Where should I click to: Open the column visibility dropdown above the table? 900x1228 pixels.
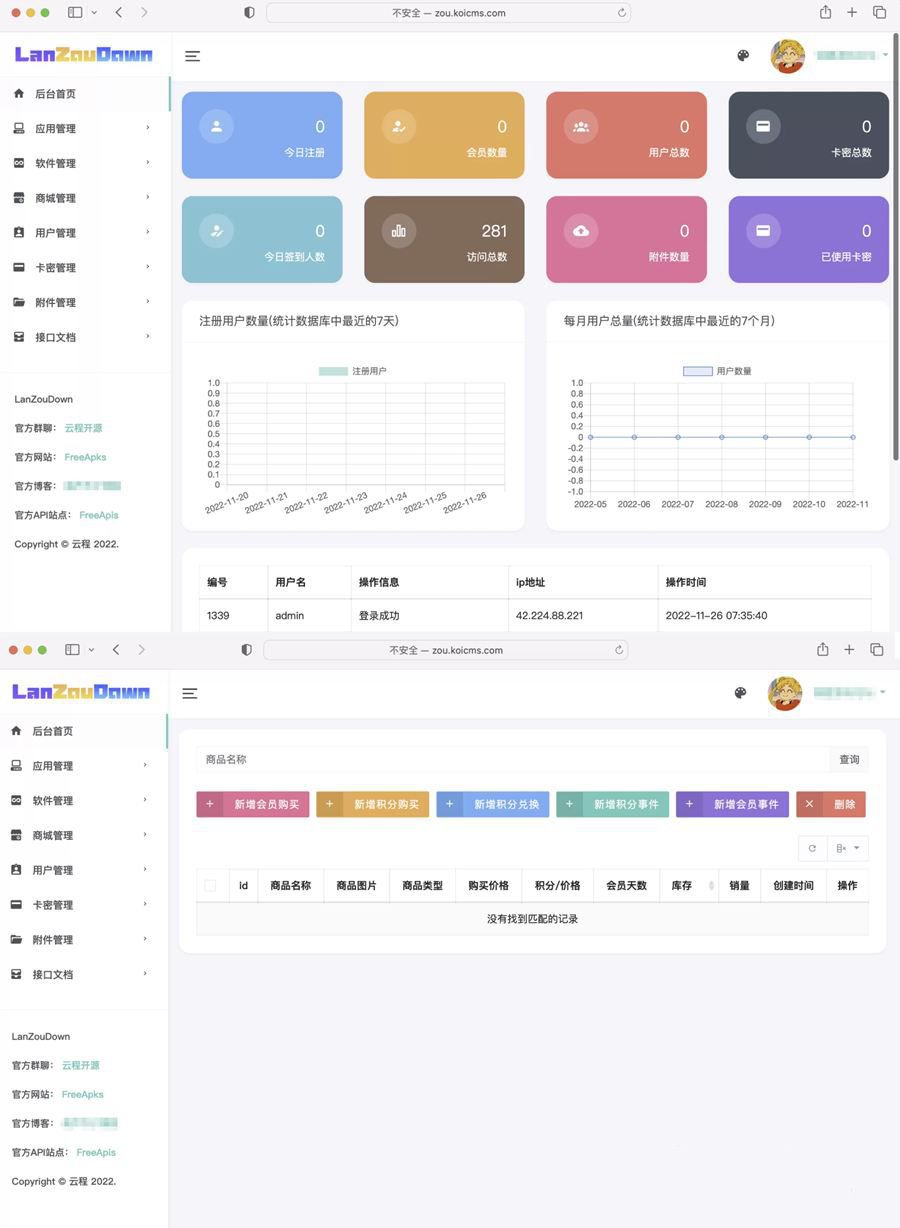(x=845, y=847)
